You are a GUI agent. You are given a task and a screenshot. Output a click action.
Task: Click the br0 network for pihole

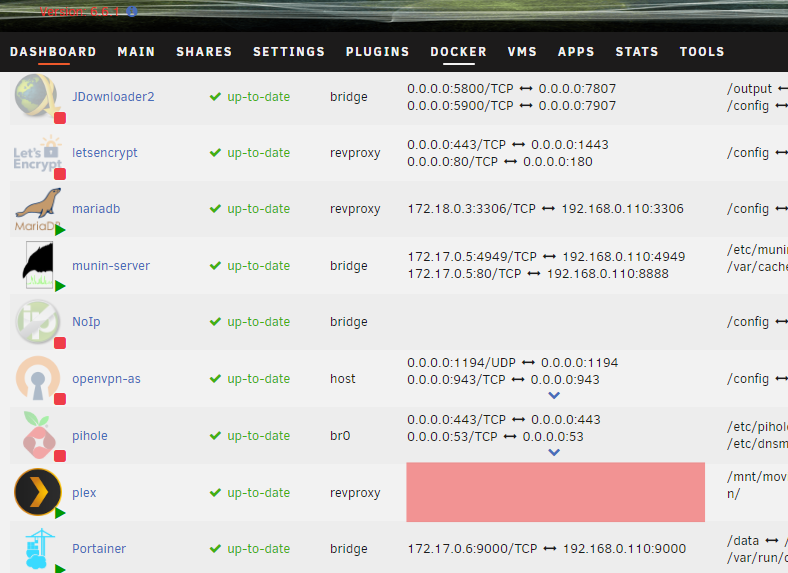pos(340,435)
